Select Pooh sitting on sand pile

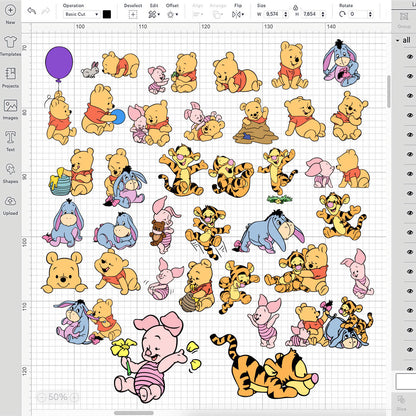[255, 121]
